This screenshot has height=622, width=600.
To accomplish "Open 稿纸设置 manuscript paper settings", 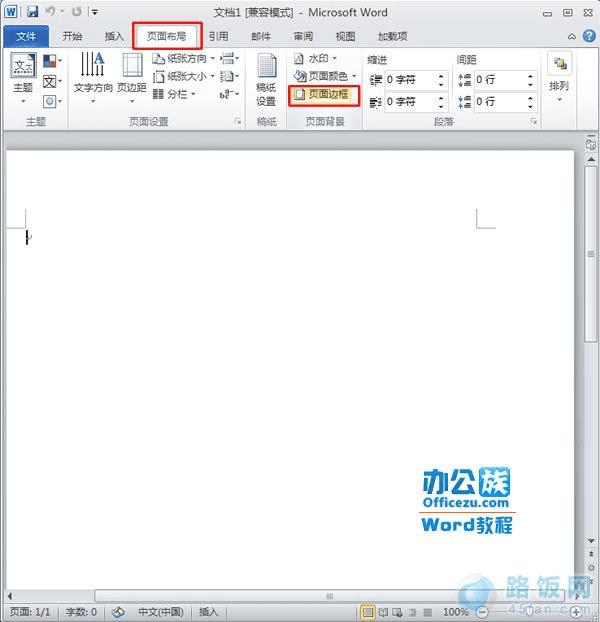I will coord(266,80).
